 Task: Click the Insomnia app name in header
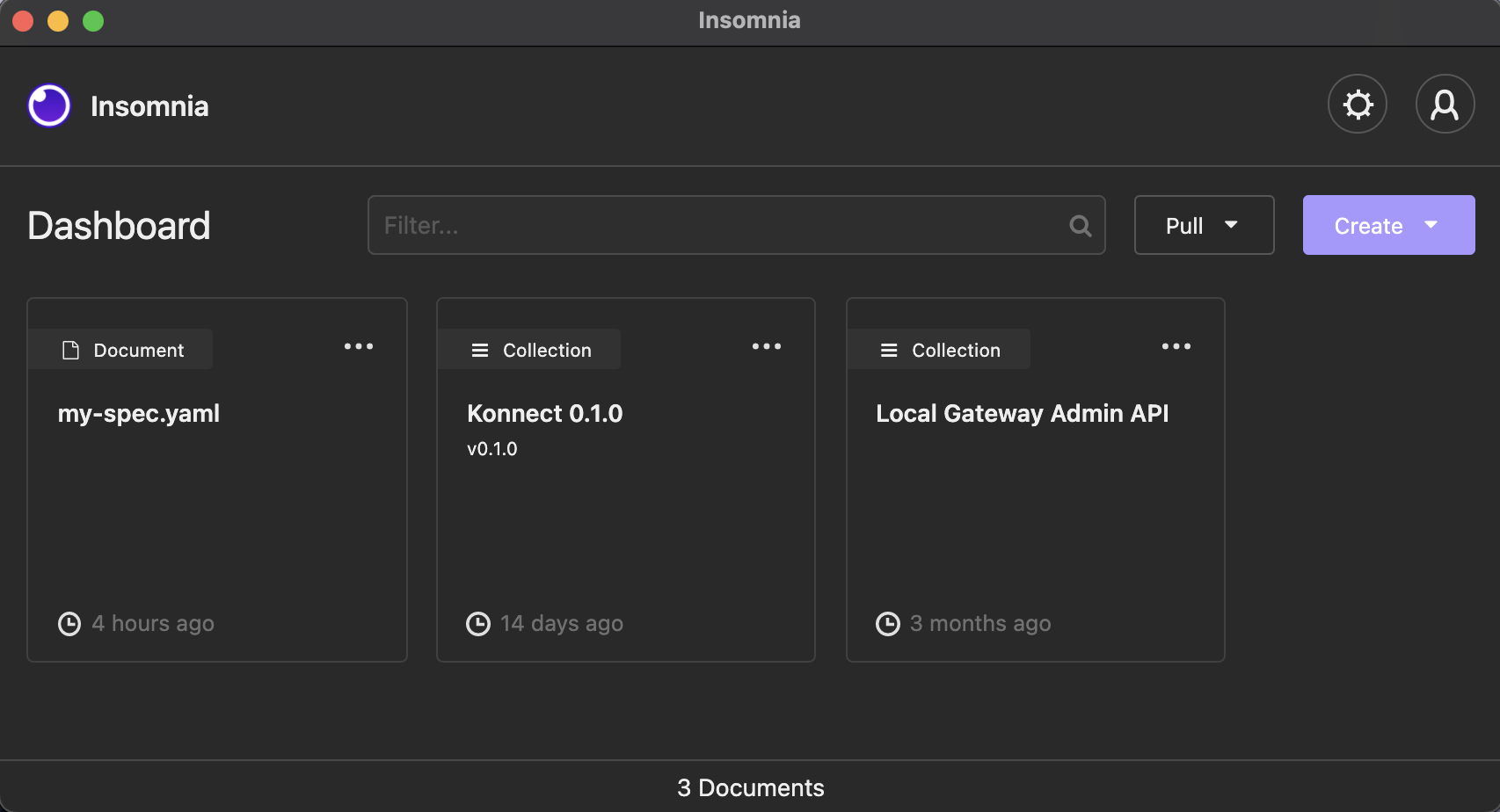coord(149,106)
